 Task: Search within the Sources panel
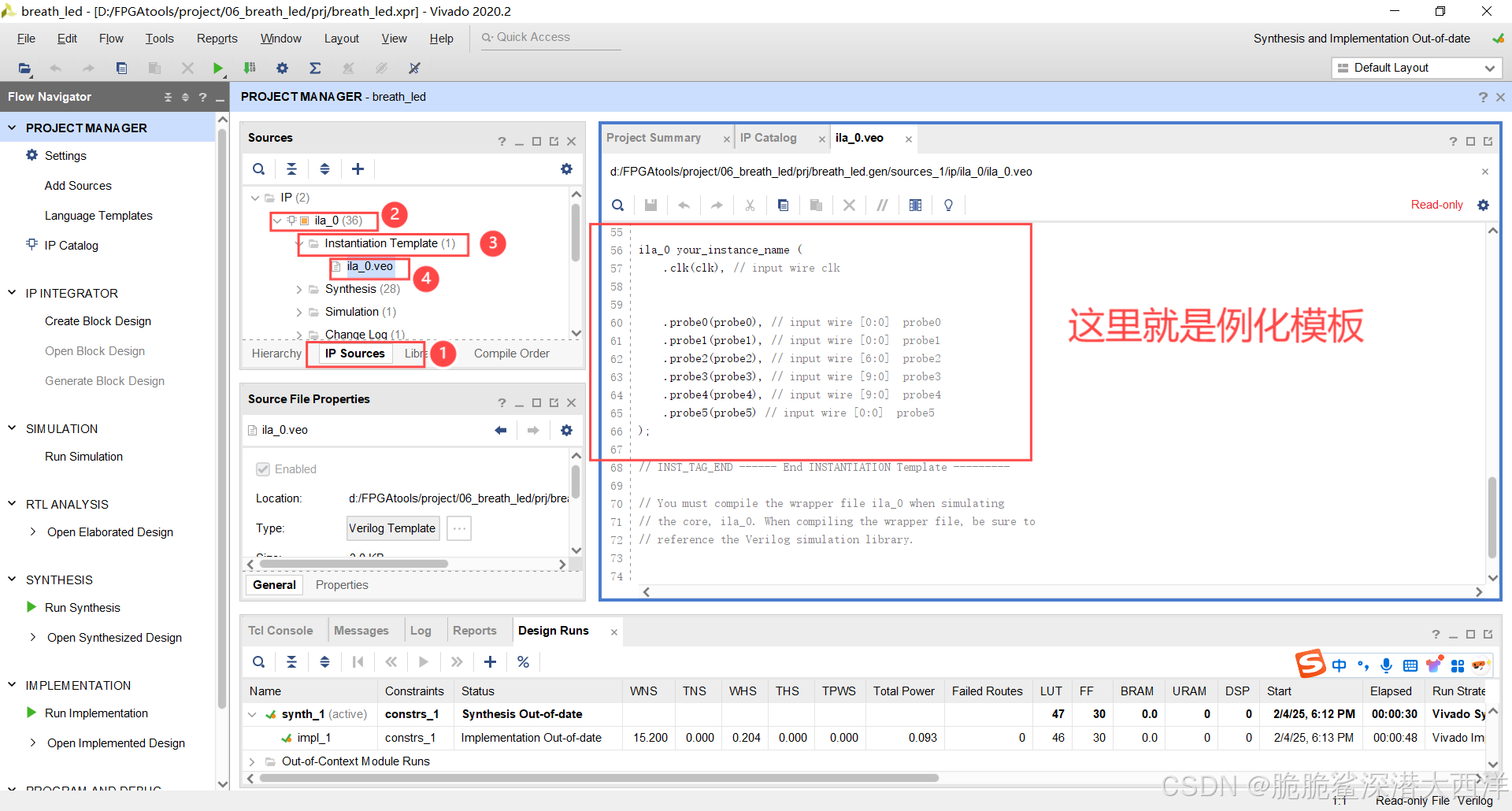click(258, 169)
